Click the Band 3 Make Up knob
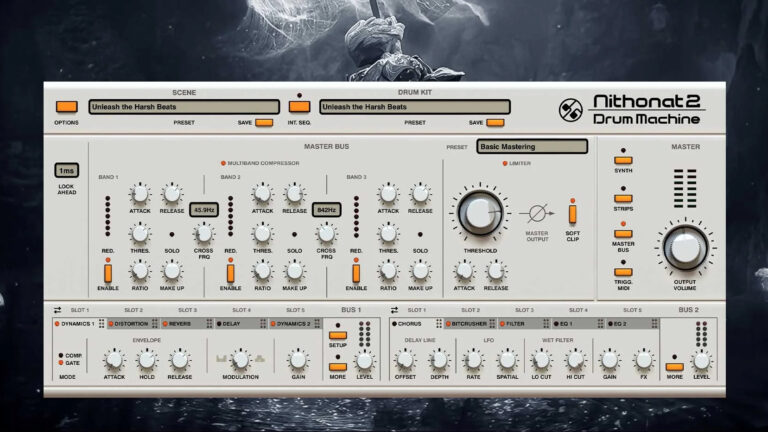Image resolution: width=768 pixels, height=432 pixels. (420, 271)
